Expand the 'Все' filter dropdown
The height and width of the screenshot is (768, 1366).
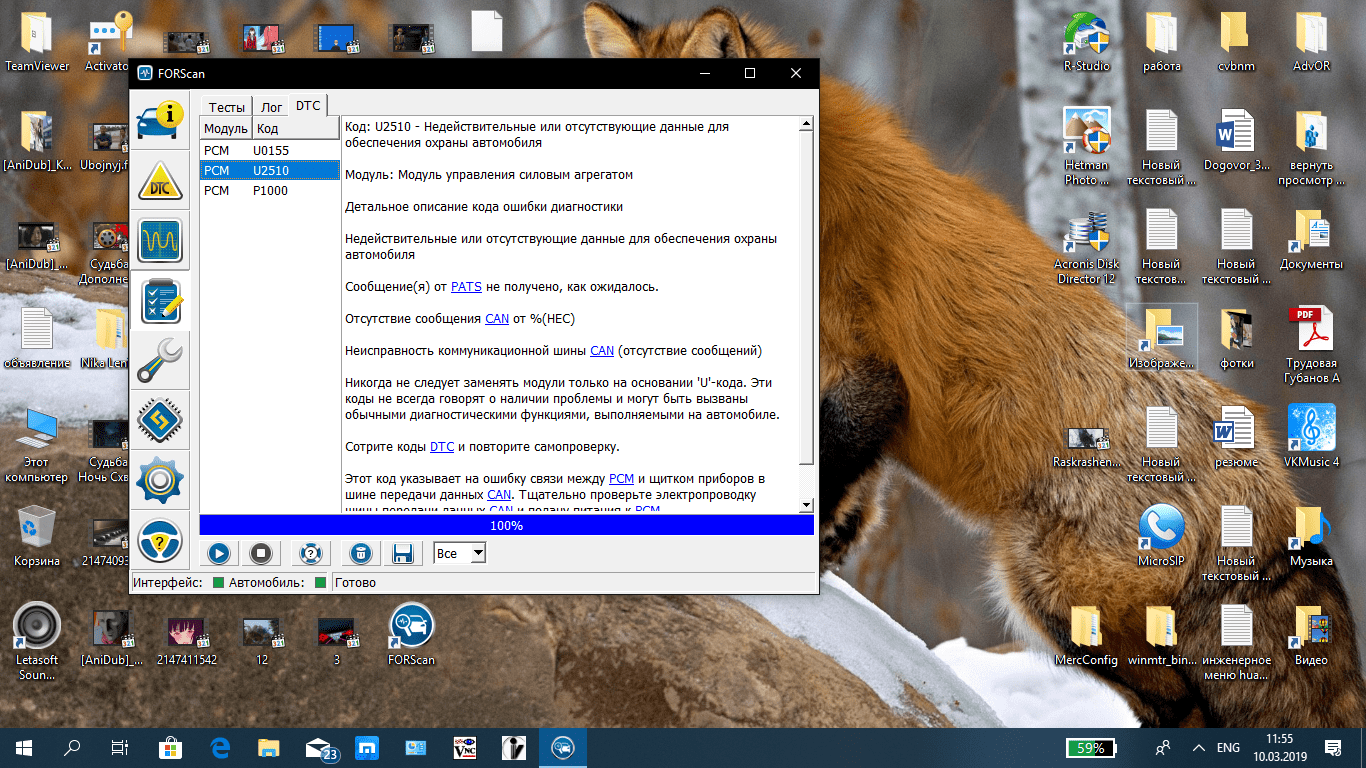pyautogui.click(x=478, y=553)
